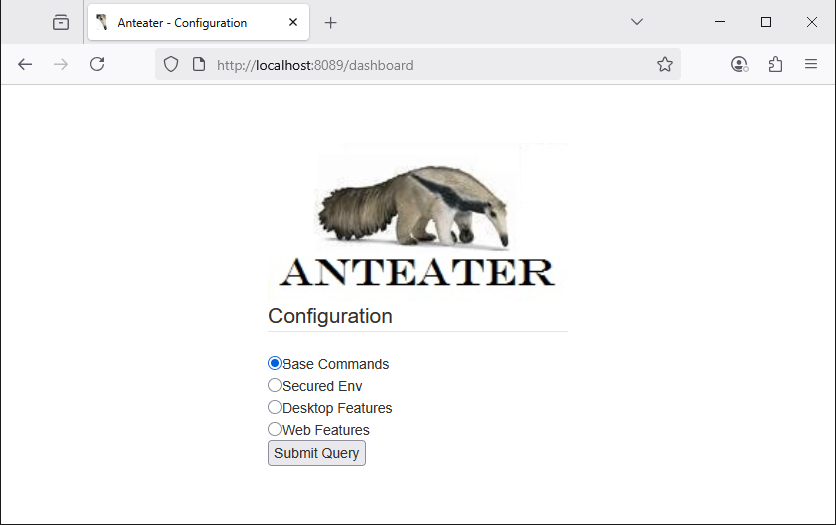Open the tracking protection shield icon
This screenshot has height=525, width=836.
click(171, 64)
